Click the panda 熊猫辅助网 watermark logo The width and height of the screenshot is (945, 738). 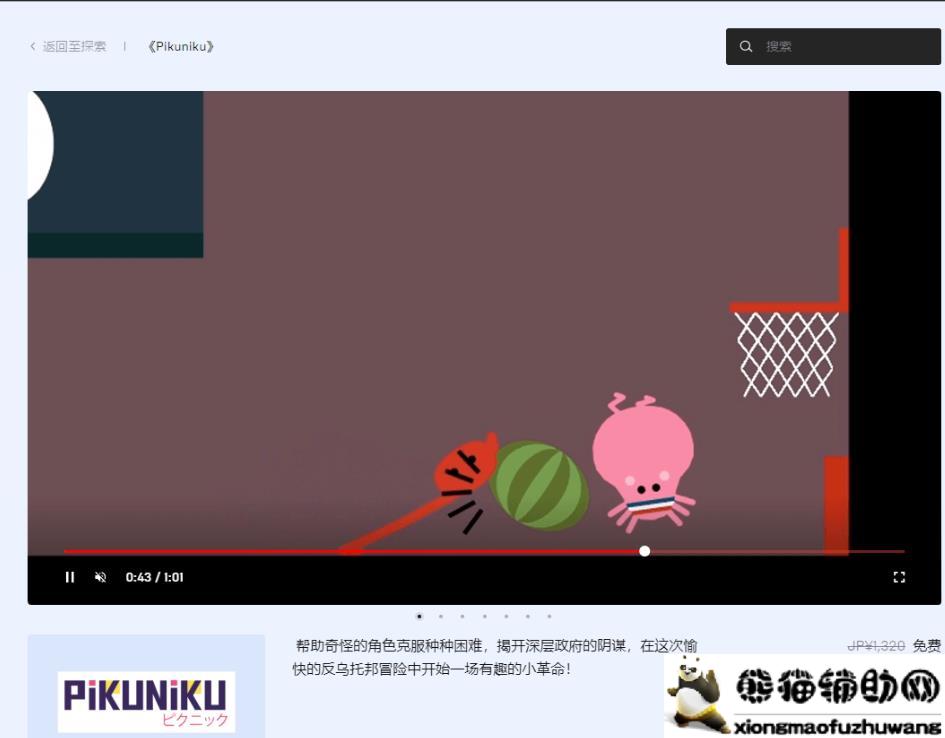(804, 696)
